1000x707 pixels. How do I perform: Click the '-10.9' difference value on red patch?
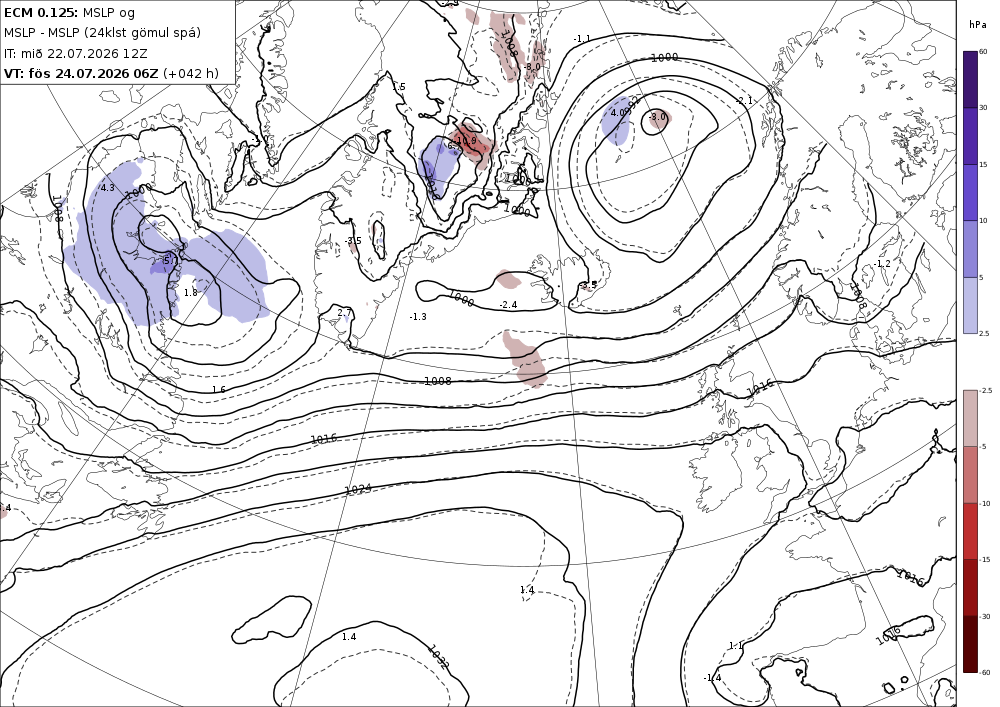[466, 141]
